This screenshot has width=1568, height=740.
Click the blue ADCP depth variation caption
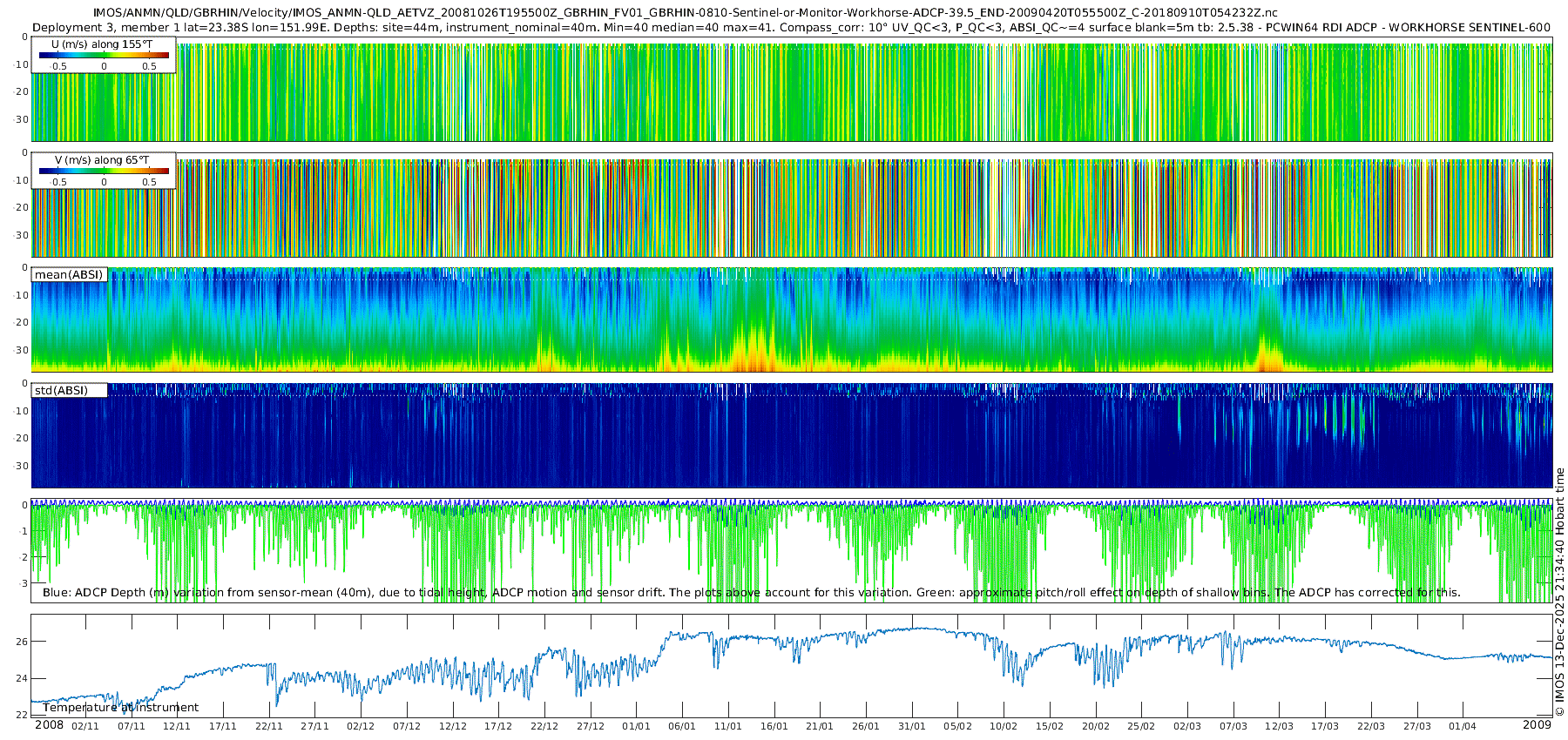tap(751, 593)
